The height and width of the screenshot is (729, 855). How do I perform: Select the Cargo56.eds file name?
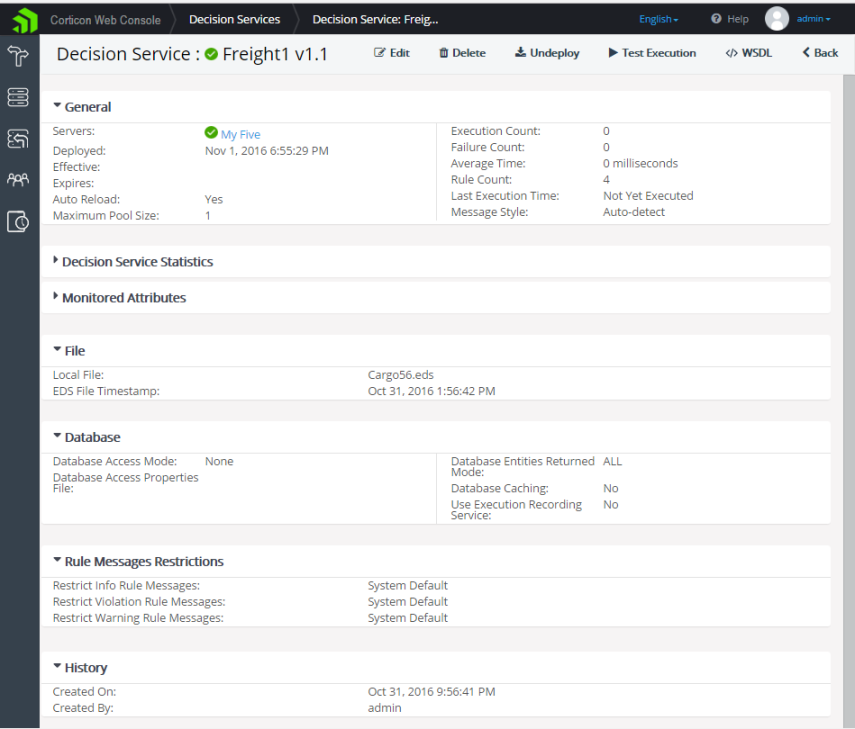(x=401, y=375)
